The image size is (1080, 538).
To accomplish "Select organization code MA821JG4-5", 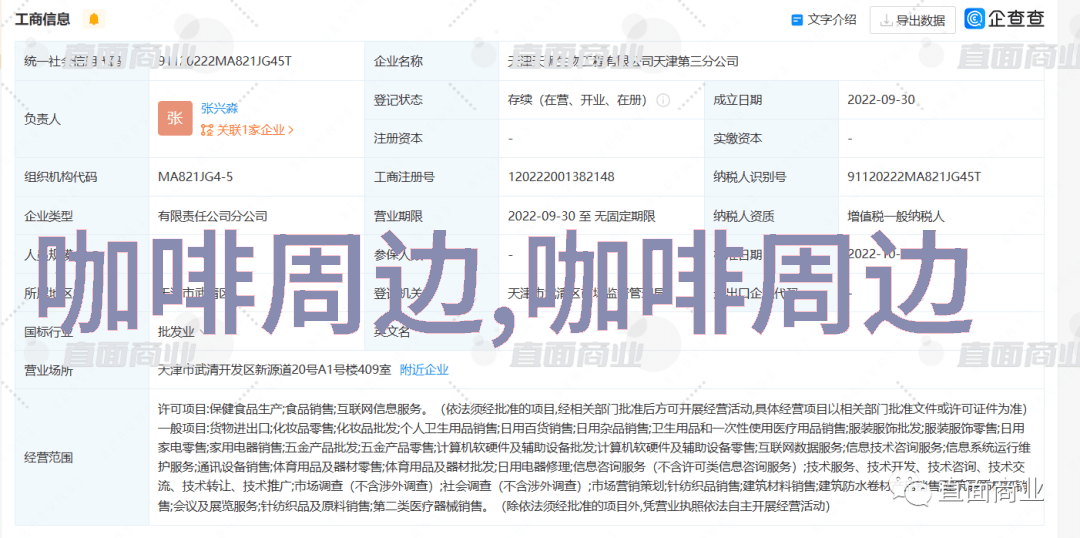I will coord(196,177).
